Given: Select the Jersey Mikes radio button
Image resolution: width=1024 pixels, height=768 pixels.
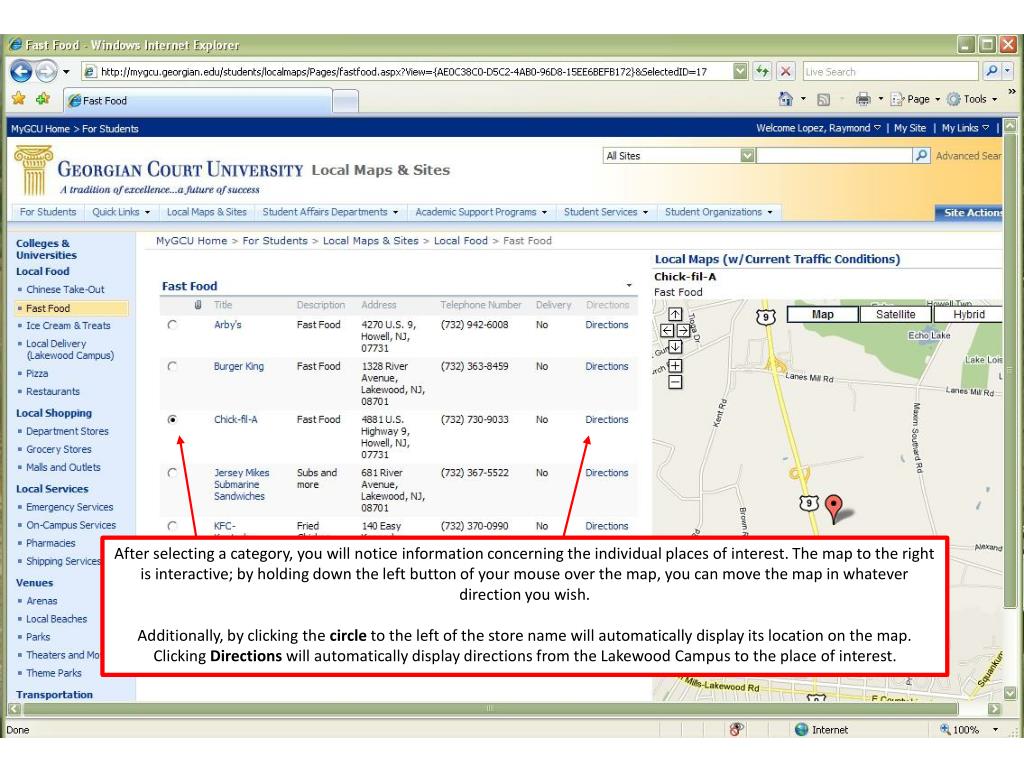Looking at the screenshot, I should point(172,473).
